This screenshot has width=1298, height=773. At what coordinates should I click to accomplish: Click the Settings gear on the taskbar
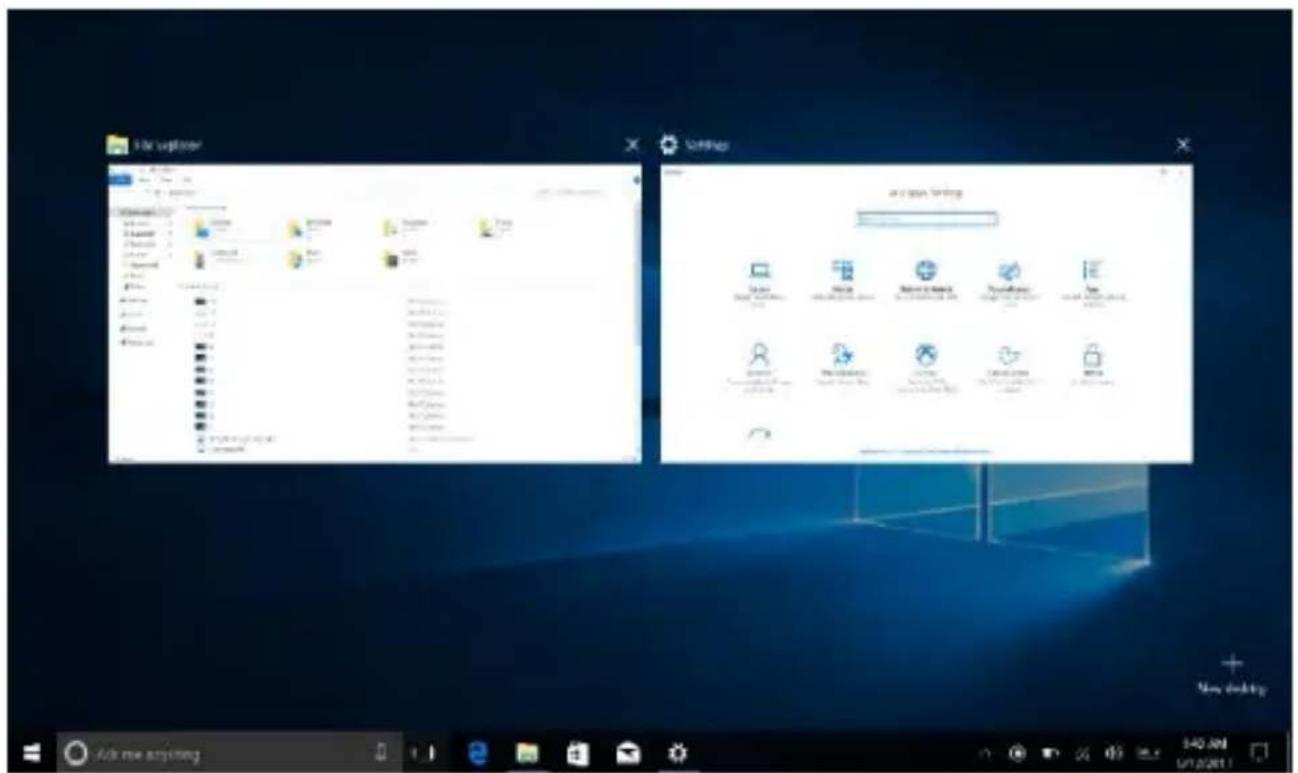click(x=677, y=752)
